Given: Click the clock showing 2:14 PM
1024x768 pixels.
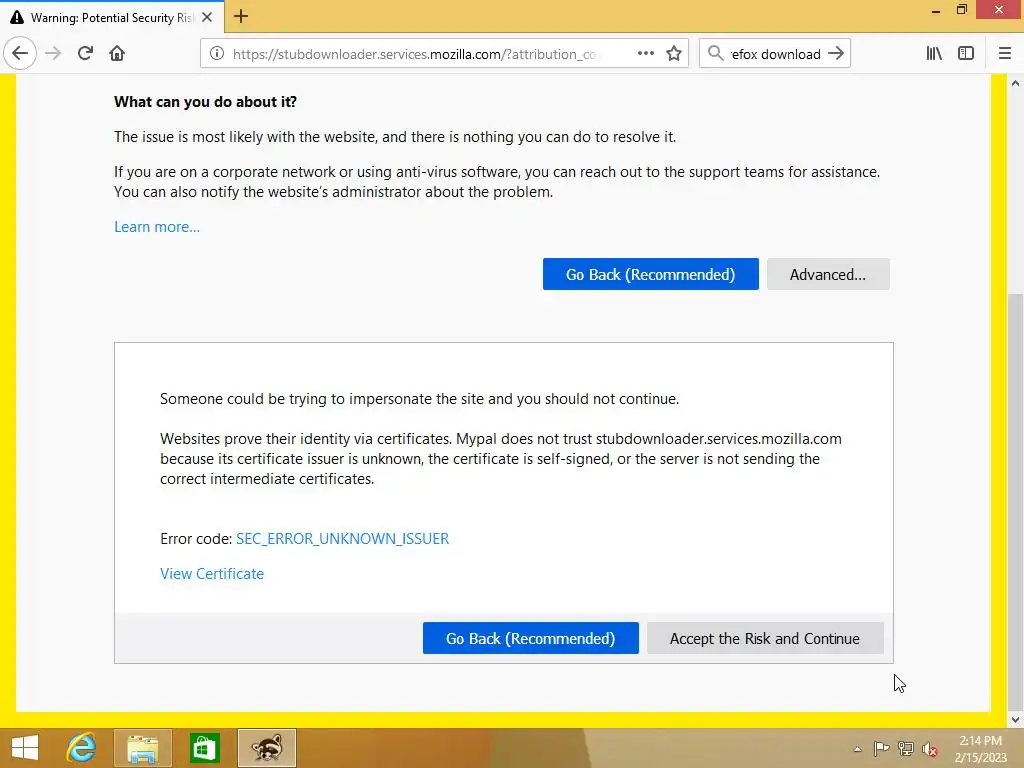Looking at the screenshot, I should coord(980,749).
